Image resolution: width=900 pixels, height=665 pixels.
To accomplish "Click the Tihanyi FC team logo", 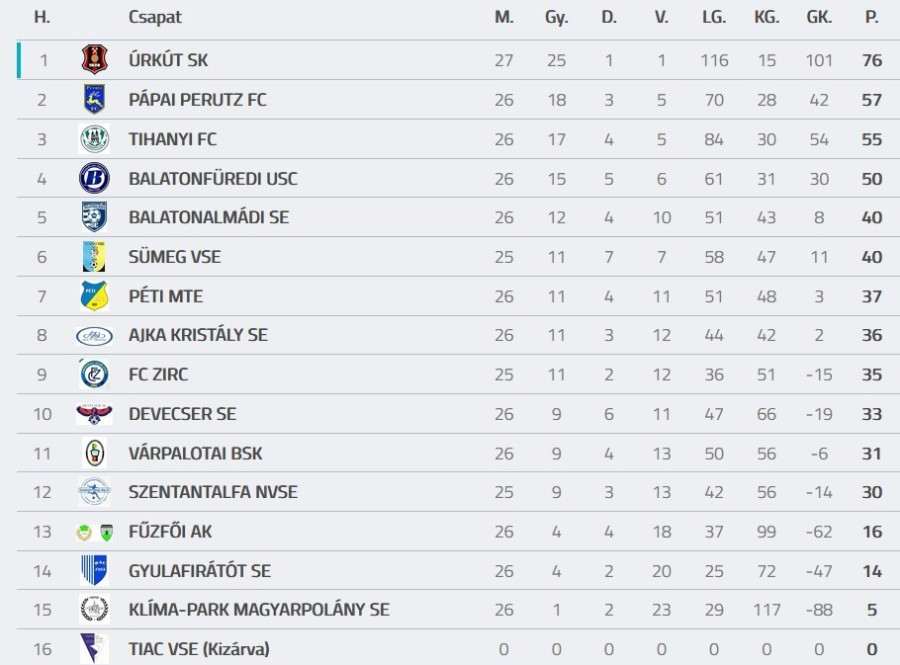I will [x=94, y=139].
